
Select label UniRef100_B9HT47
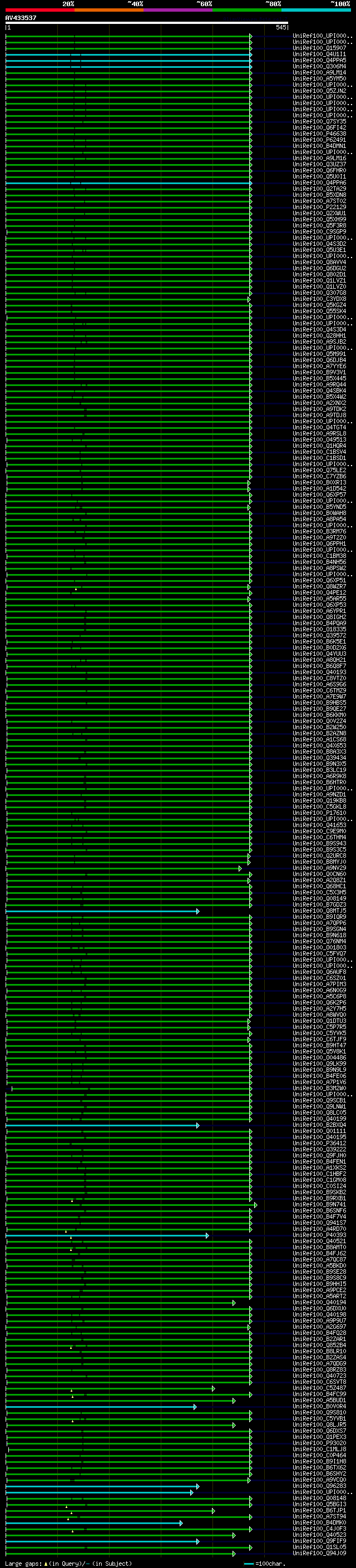[x=319, y=1045]
